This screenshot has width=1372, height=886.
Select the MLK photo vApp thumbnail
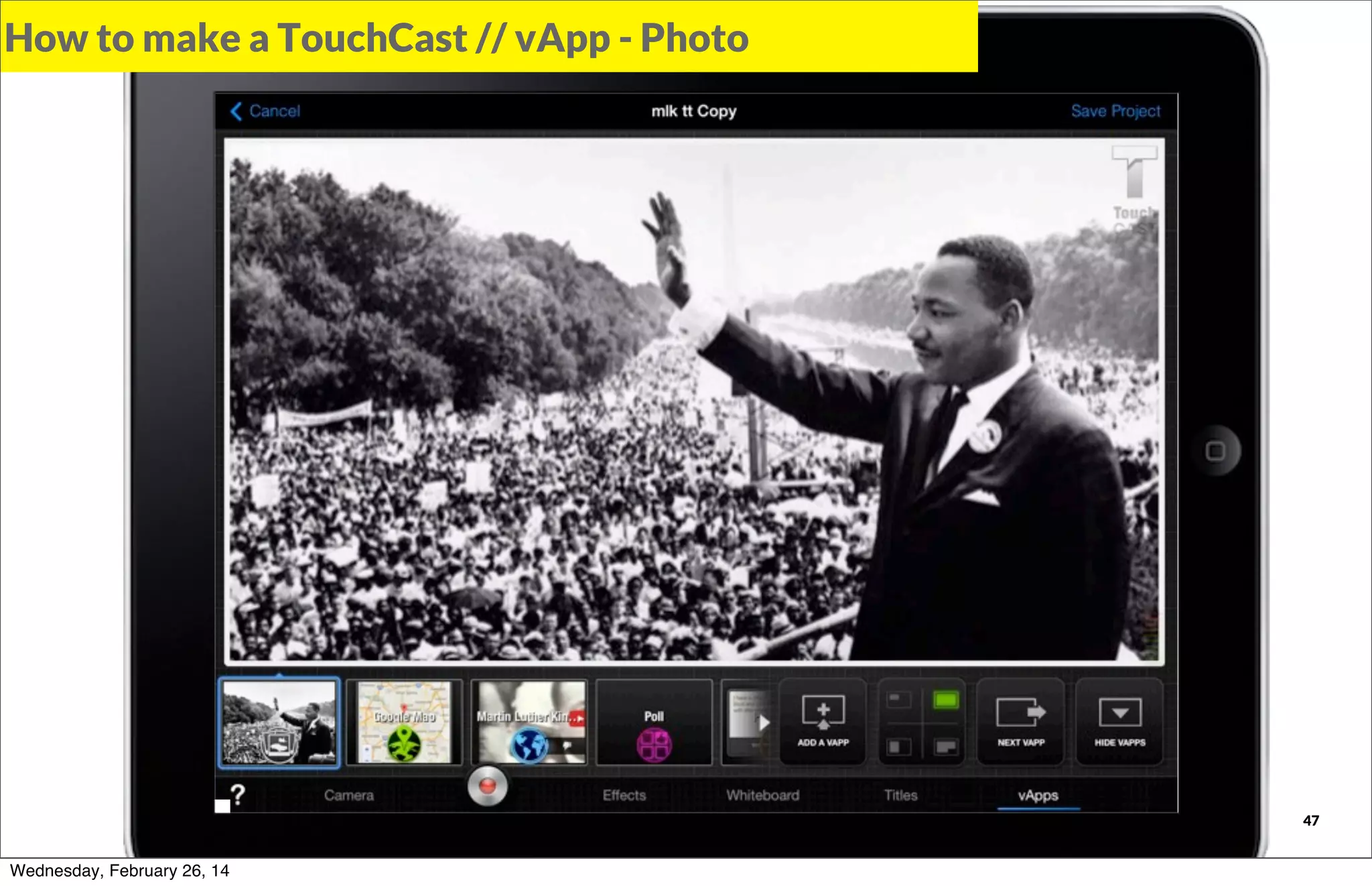pos(279,722)
